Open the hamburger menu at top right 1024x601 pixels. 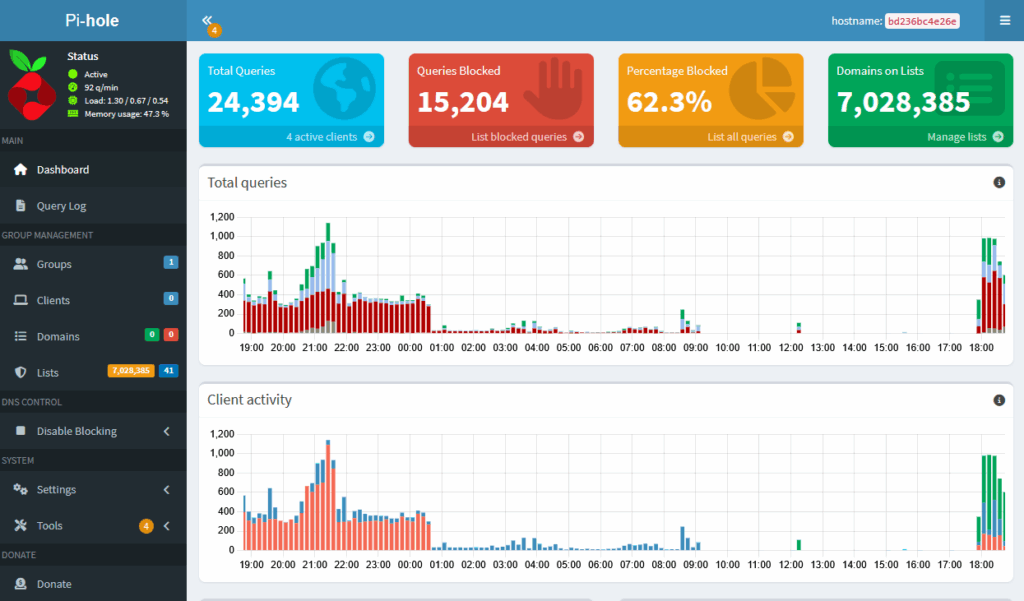[1005, 20]
